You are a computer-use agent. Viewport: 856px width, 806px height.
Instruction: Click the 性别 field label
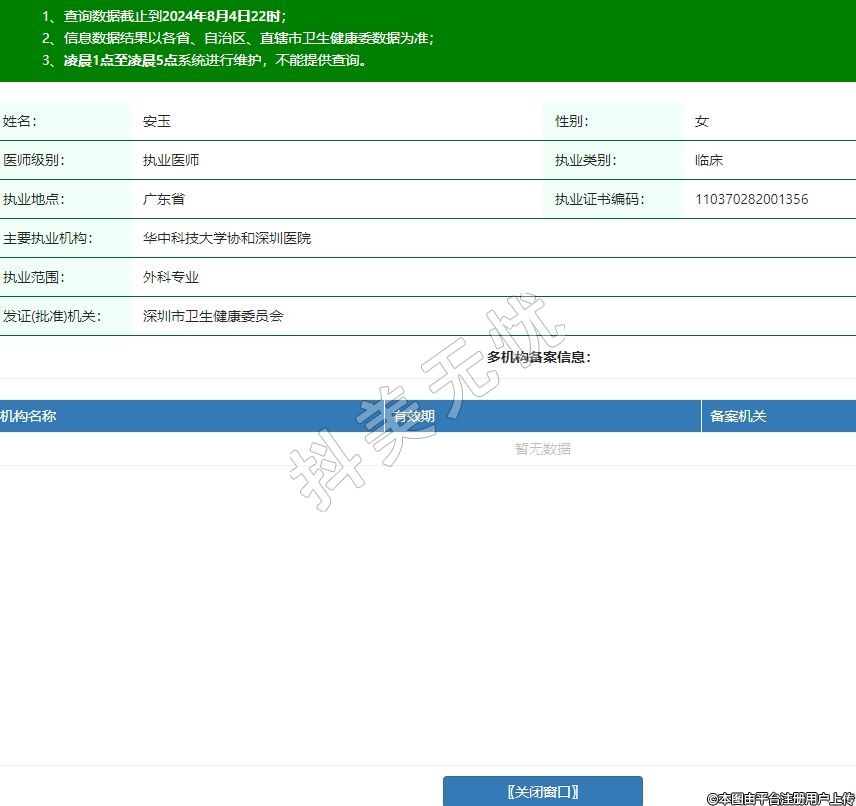coord(572,121)
